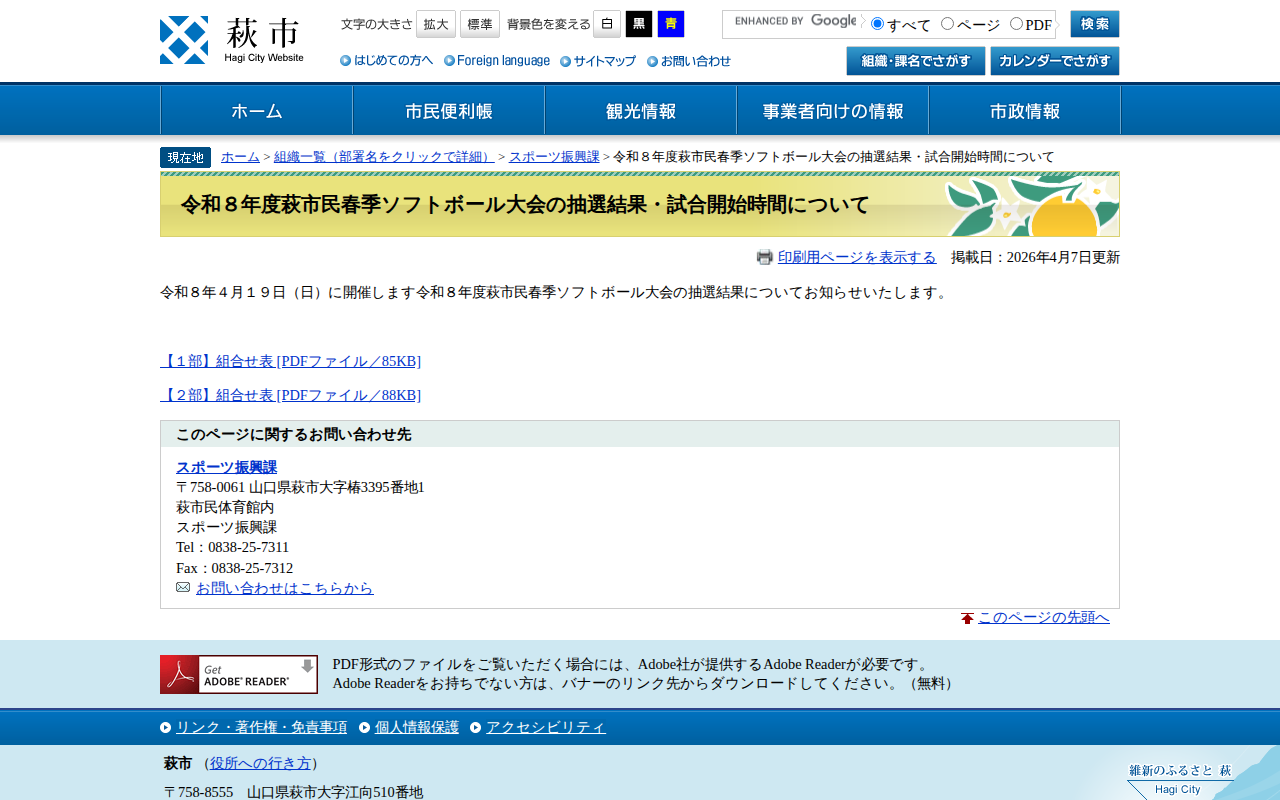Click the 拡大 text size button
The height and width of the screenshot is (800, 1280).
(x=436, y=24)
